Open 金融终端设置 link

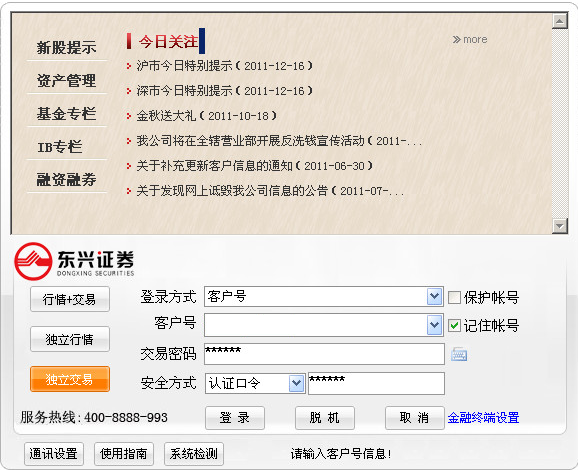coord(483,418)
